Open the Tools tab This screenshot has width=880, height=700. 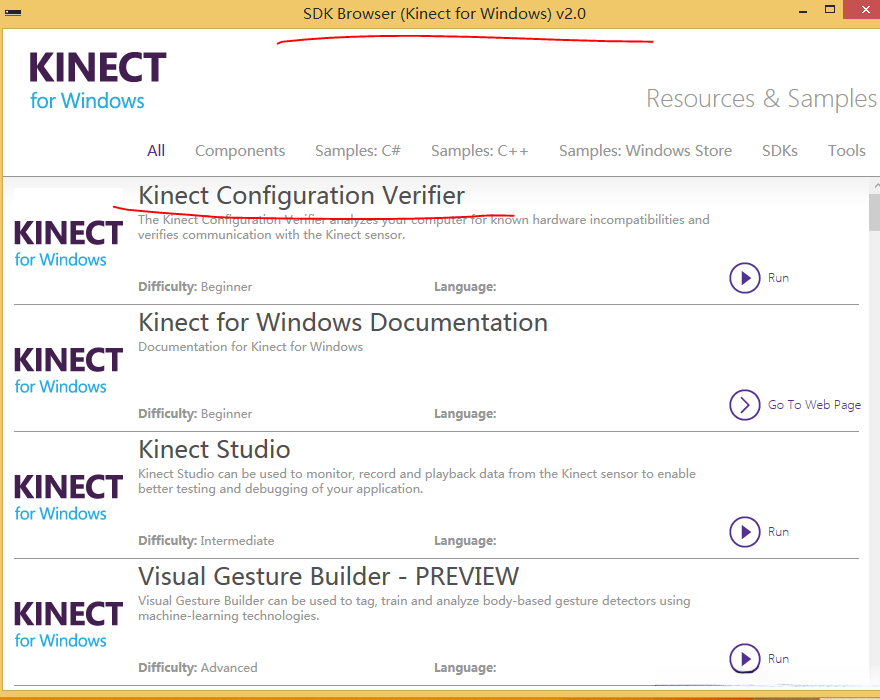pyautogui.click(x=846, y=150)
